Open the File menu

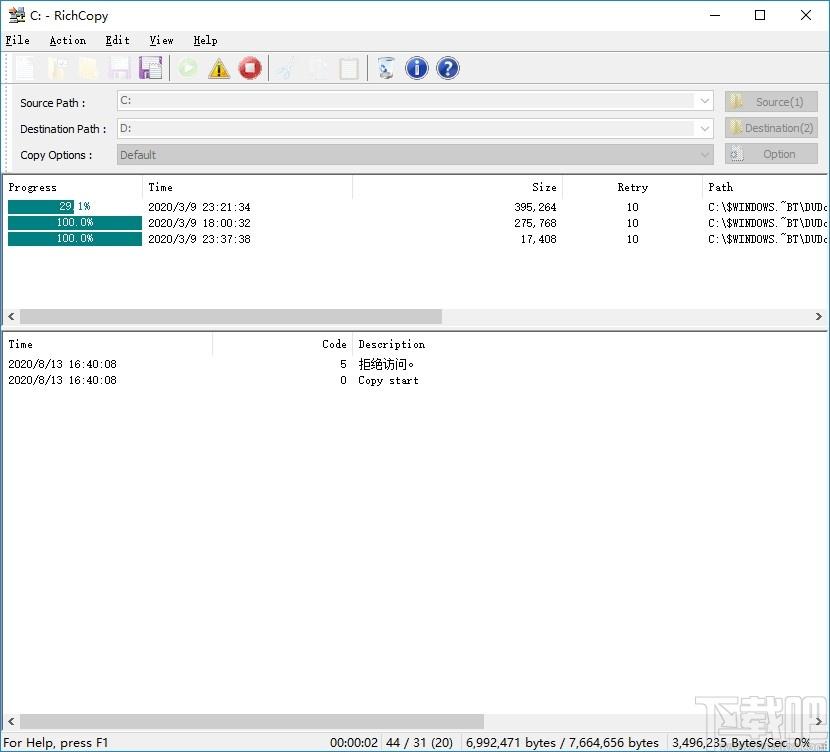17,40
